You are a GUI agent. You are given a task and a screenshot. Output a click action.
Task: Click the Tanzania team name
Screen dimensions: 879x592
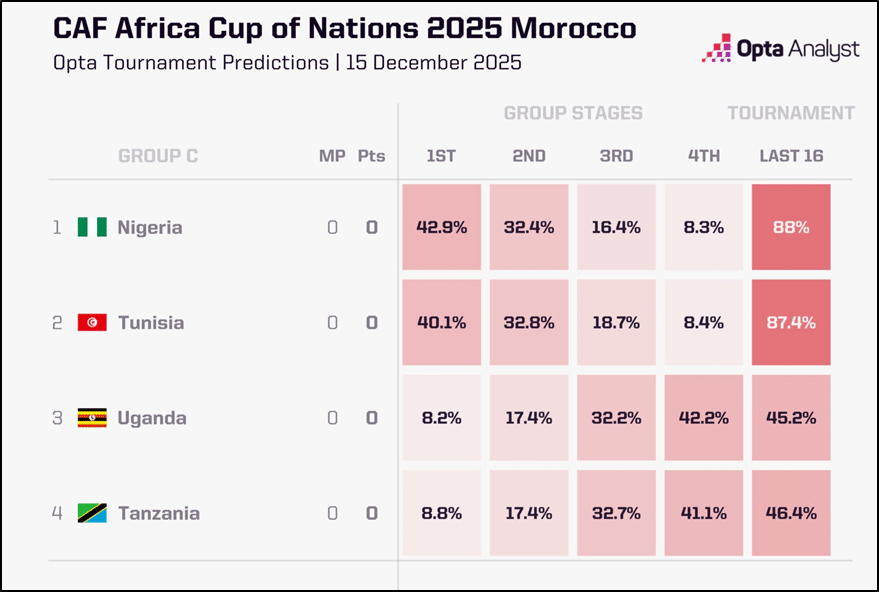(x=158, y=513)
